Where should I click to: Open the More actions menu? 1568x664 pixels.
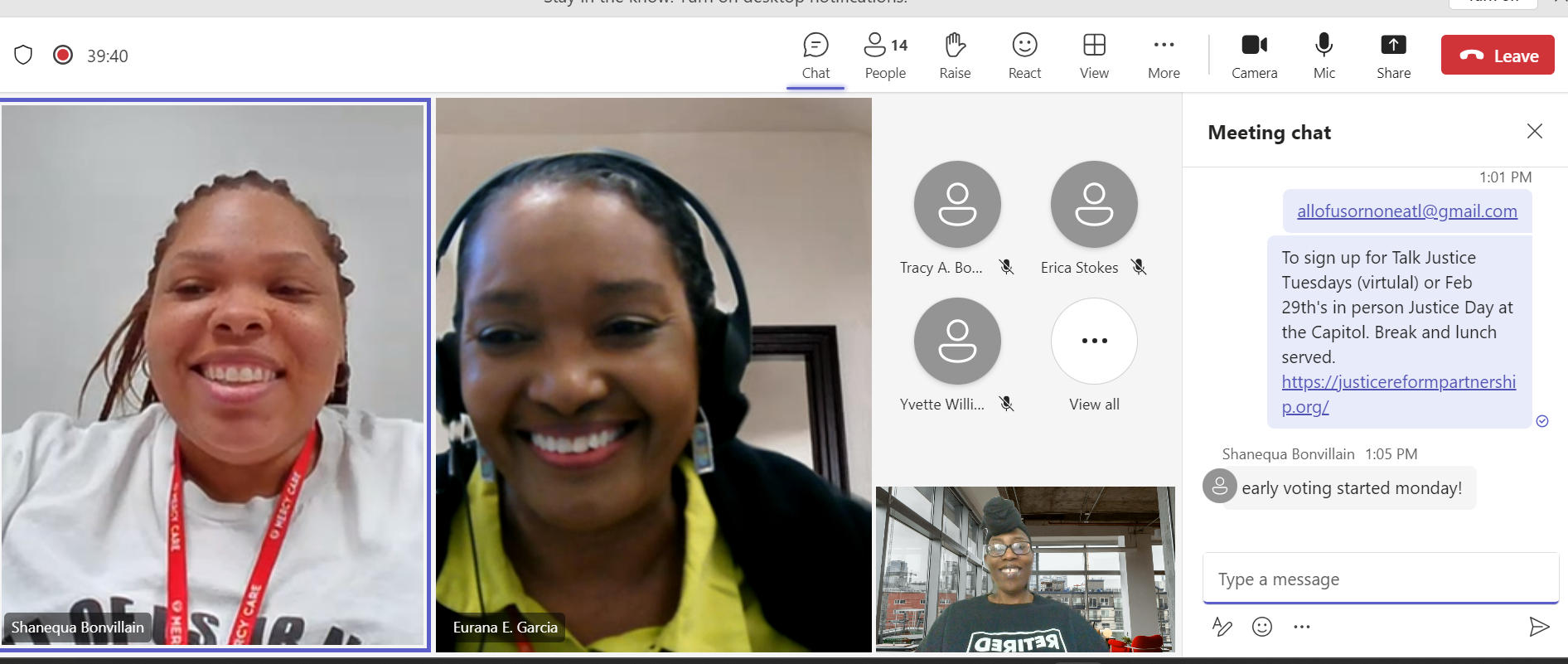pos(1164,56)
